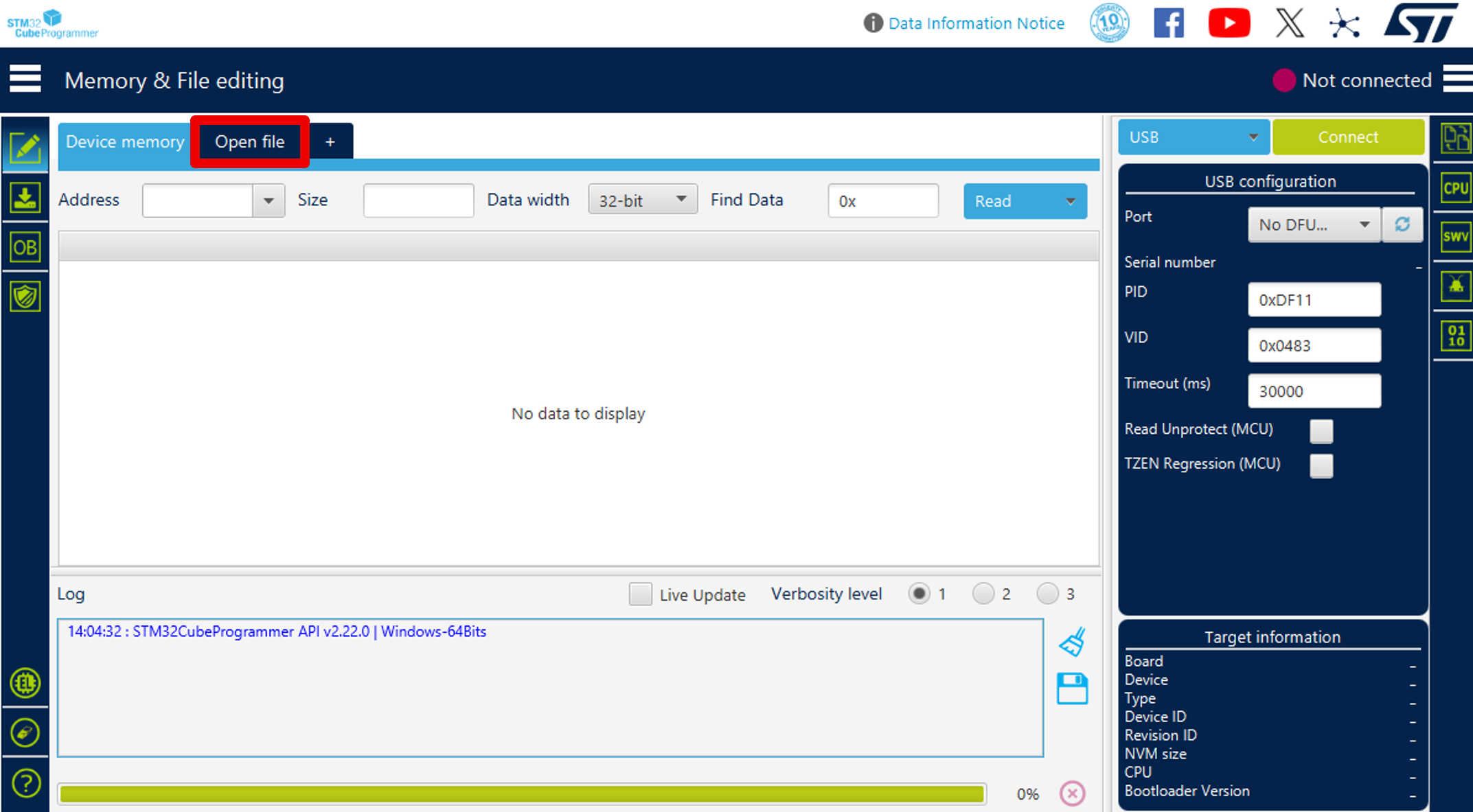Click the Serial number label
The image size is (1473, 812).
pyautogui.click(x=1169, y=262)
